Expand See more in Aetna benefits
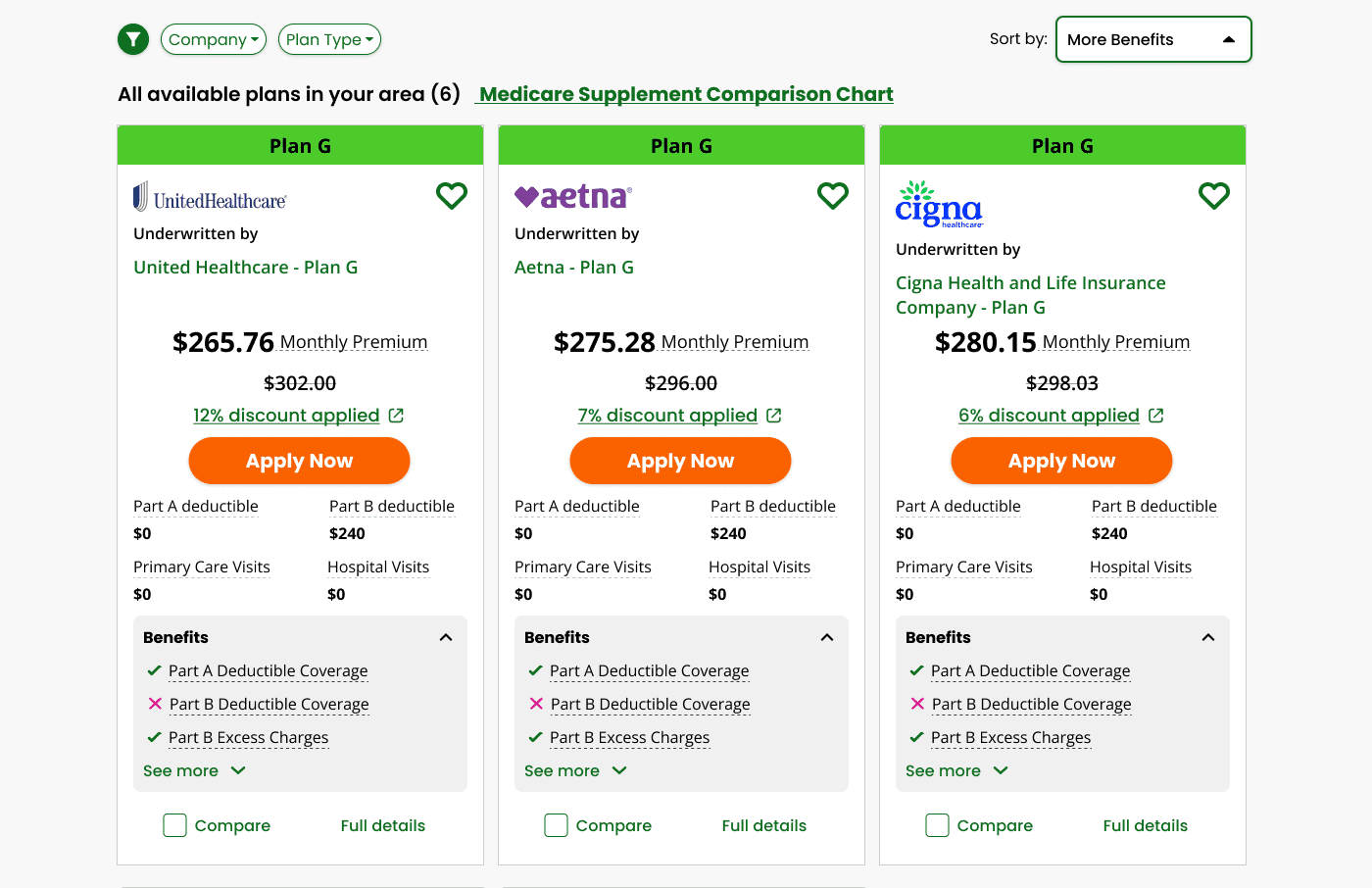 pos(575,770)
